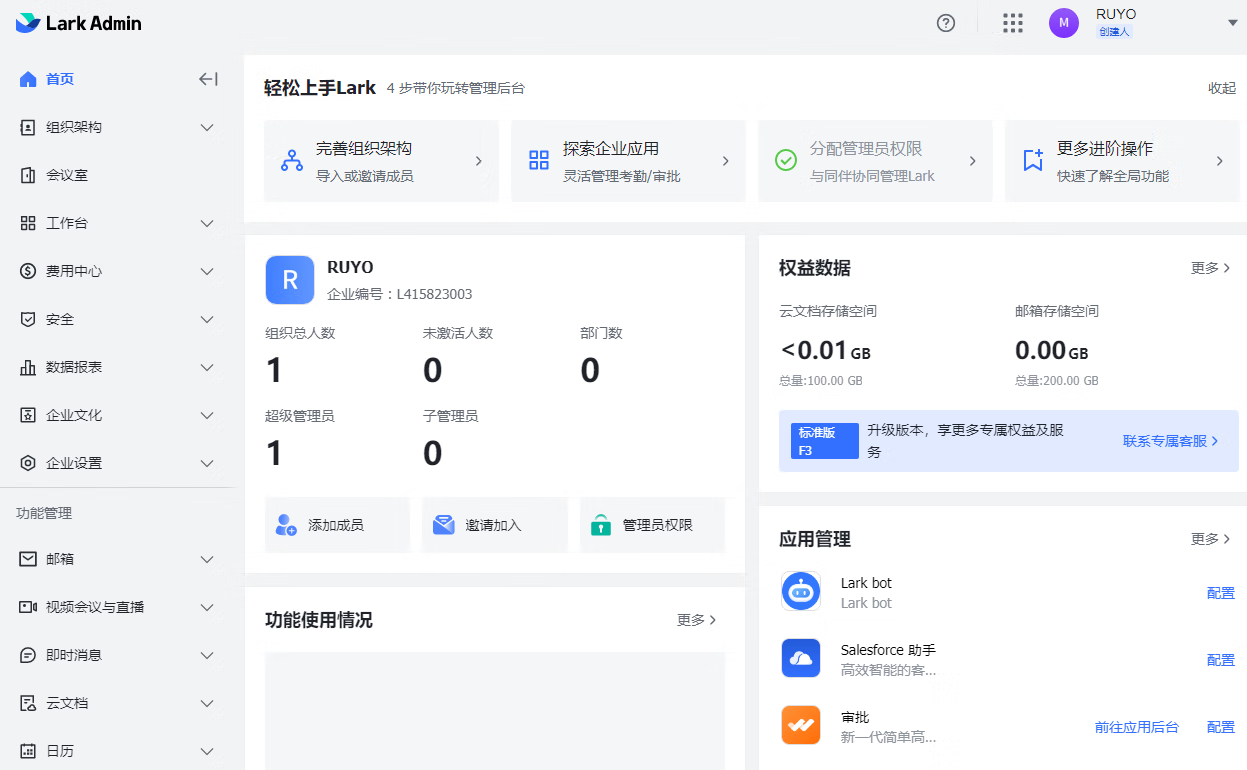Click the blue R company avatar

pyautogui.click(x=290, y=280)
